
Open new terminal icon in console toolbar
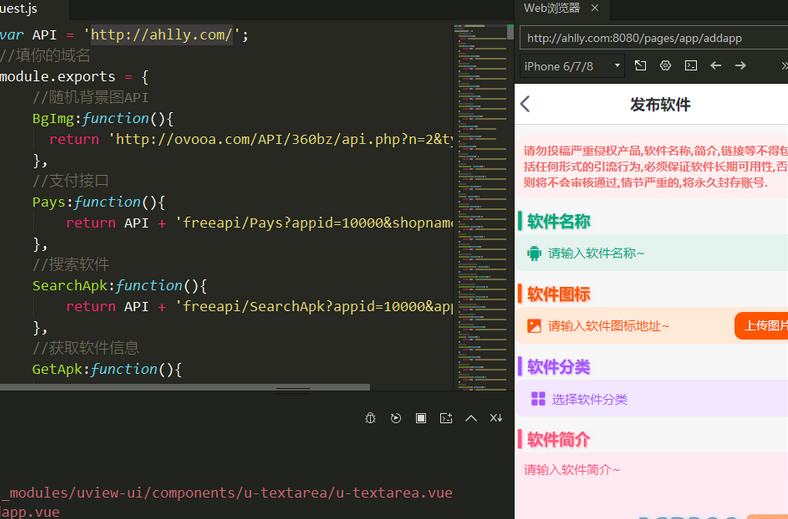tap(446, 418)
